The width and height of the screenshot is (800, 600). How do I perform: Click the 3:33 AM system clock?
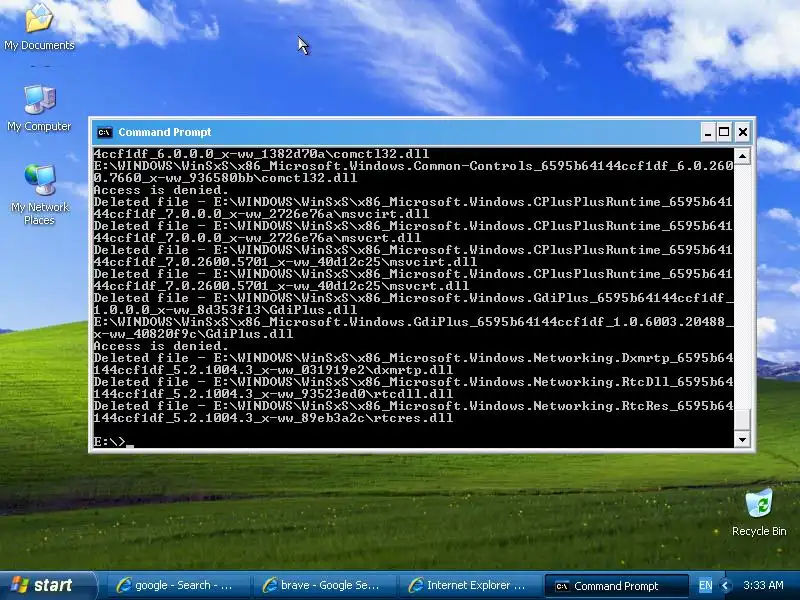pyautogui.click(x=763, y=585)
